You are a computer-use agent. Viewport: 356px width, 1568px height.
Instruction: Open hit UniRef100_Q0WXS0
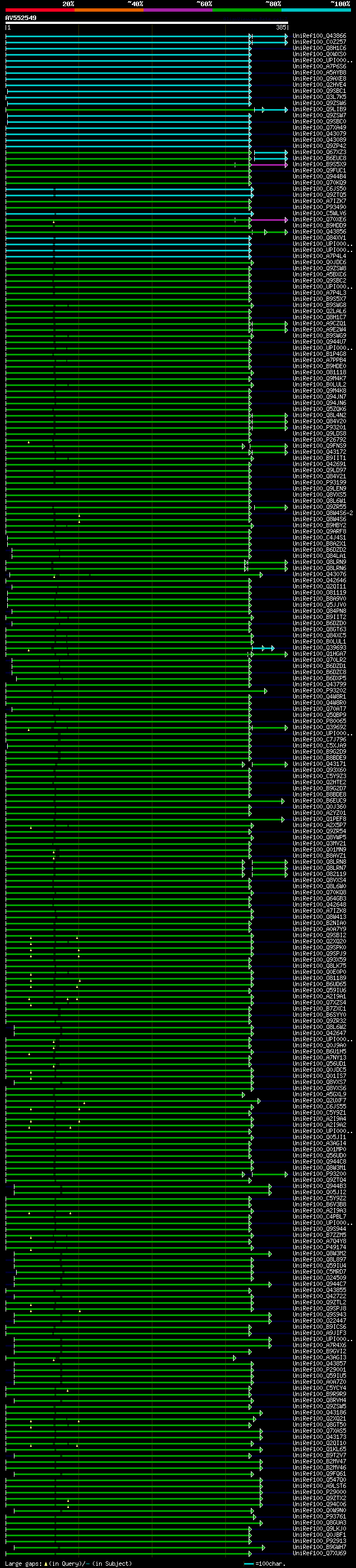point(319,54)
